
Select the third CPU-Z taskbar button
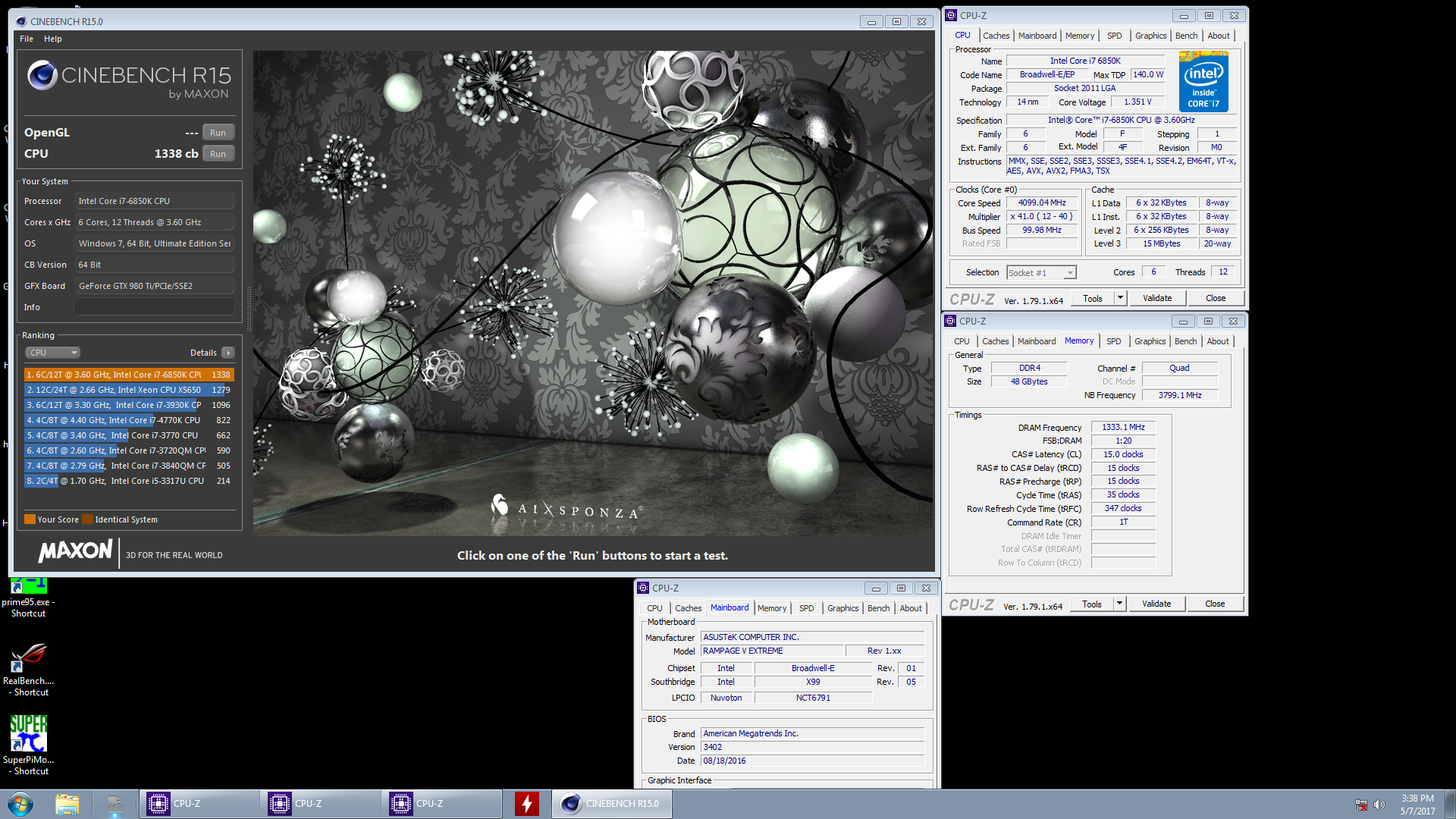442,804
